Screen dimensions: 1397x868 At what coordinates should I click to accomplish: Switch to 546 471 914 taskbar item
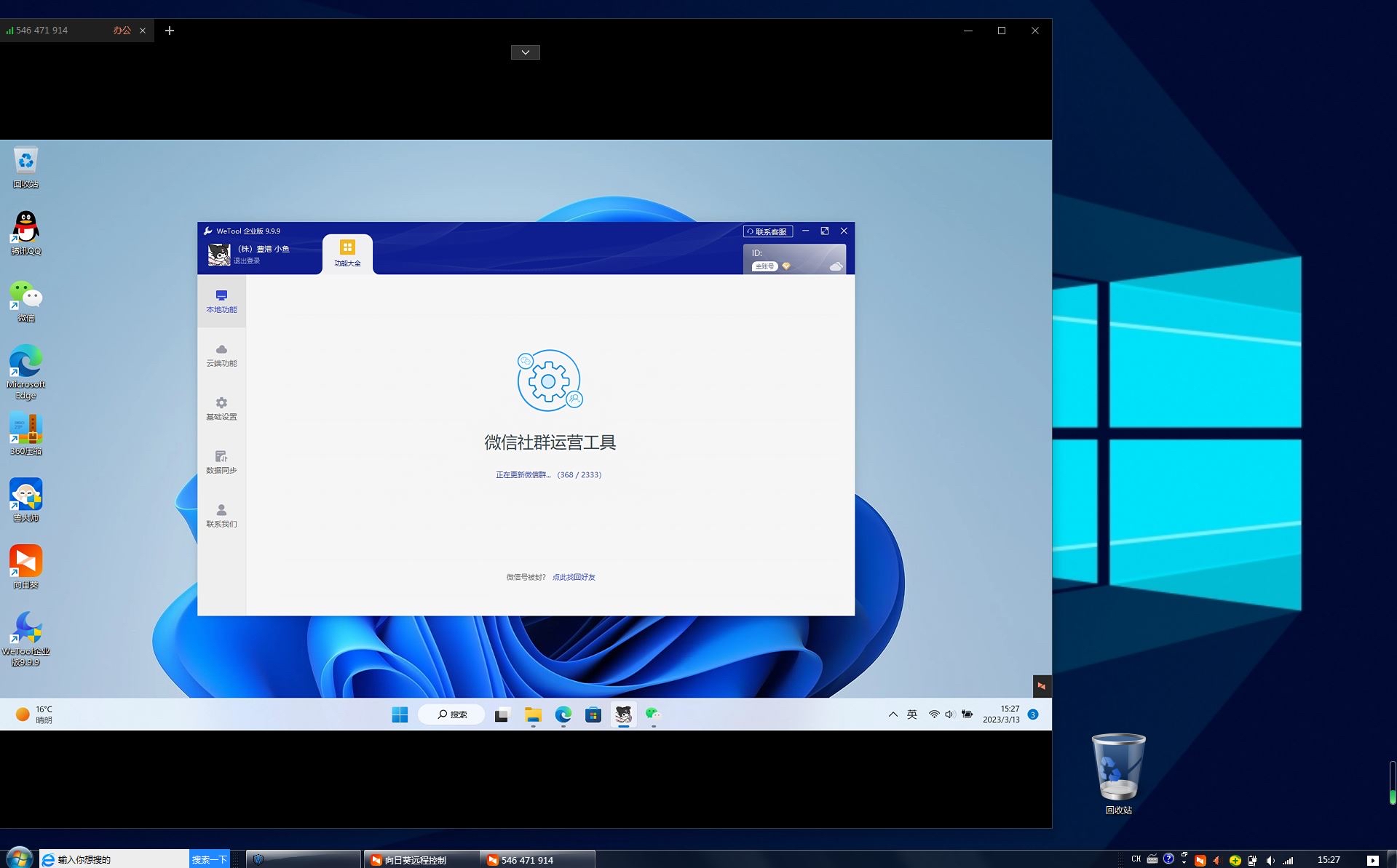[538, 859]
